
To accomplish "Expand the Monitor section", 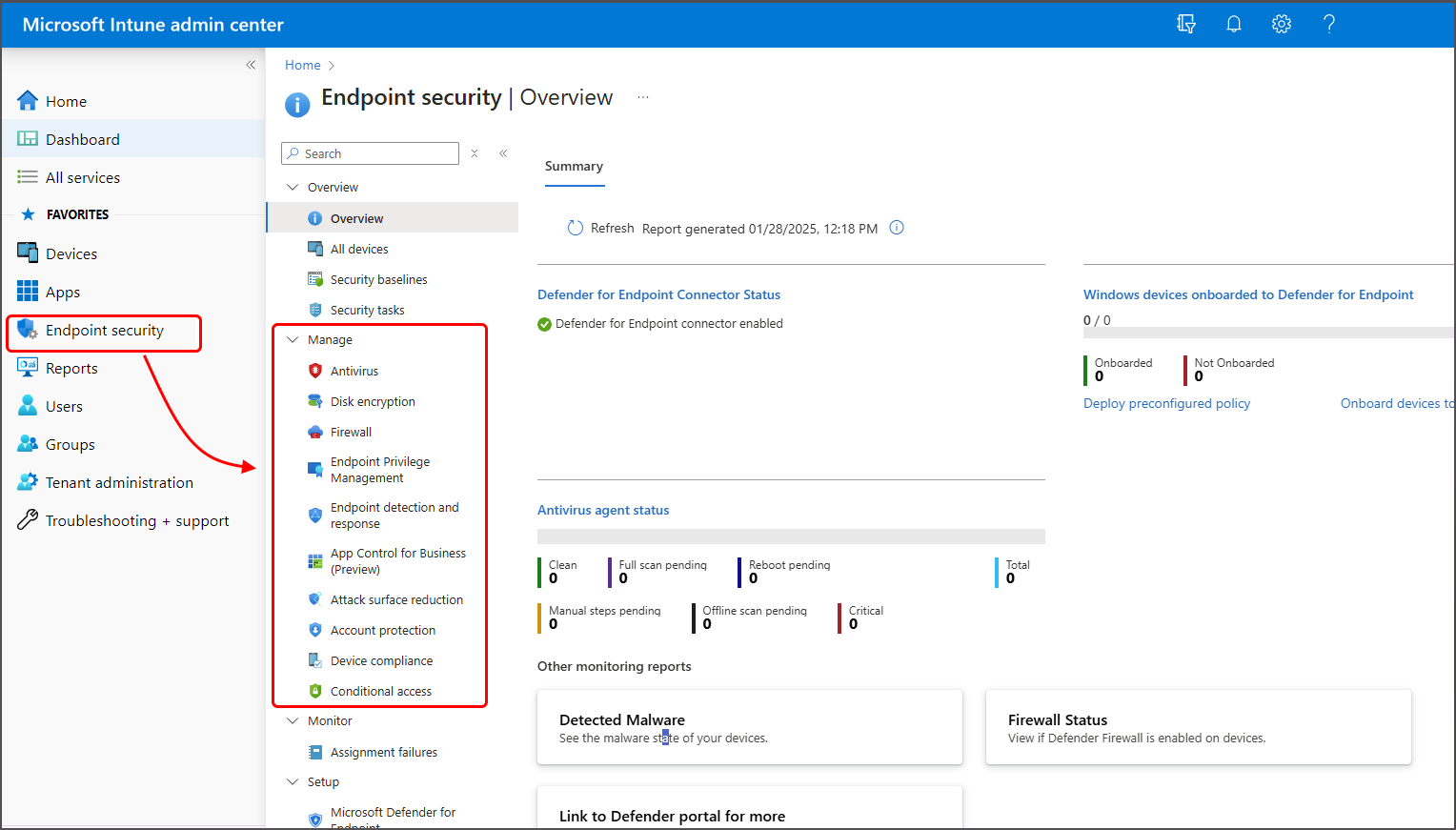I will (x=293, y=720).
